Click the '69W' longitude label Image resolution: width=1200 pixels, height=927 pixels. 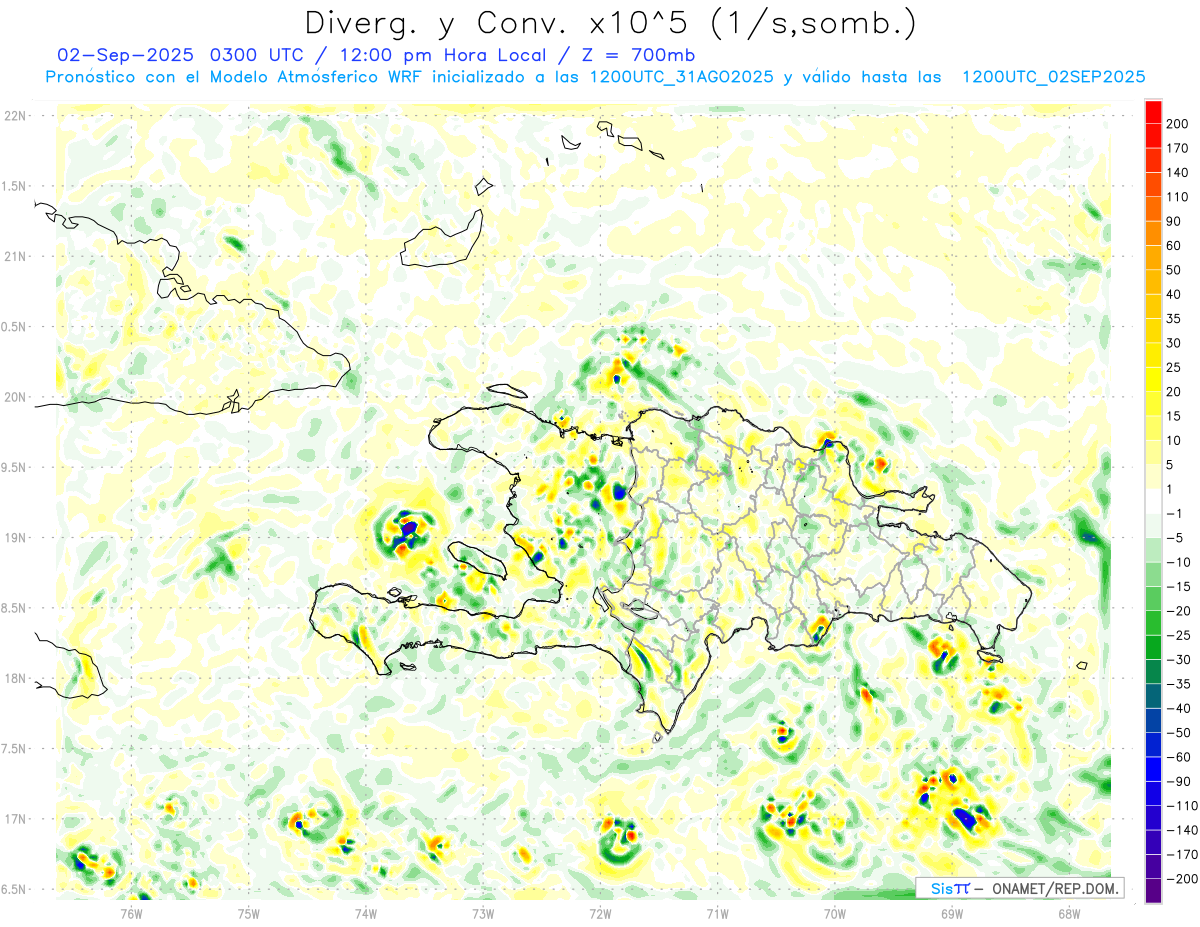click(952, 912)
